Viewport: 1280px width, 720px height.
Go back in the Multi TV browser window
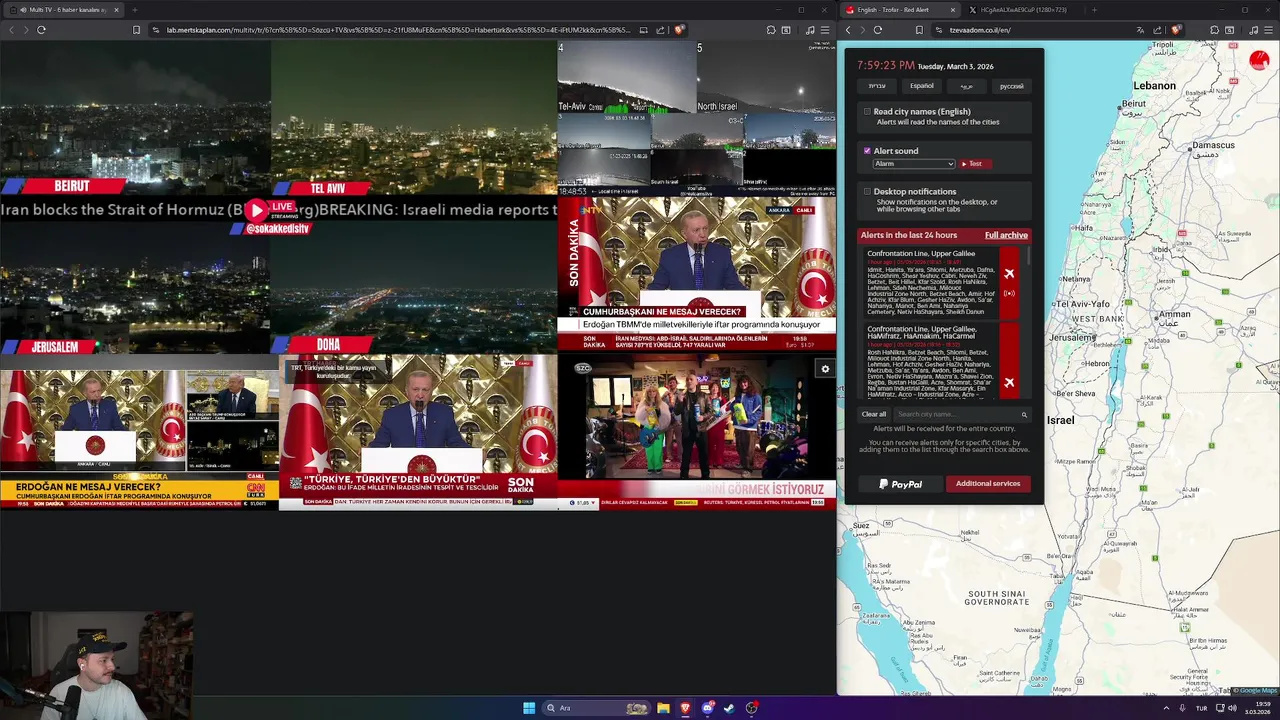point(11,30)
